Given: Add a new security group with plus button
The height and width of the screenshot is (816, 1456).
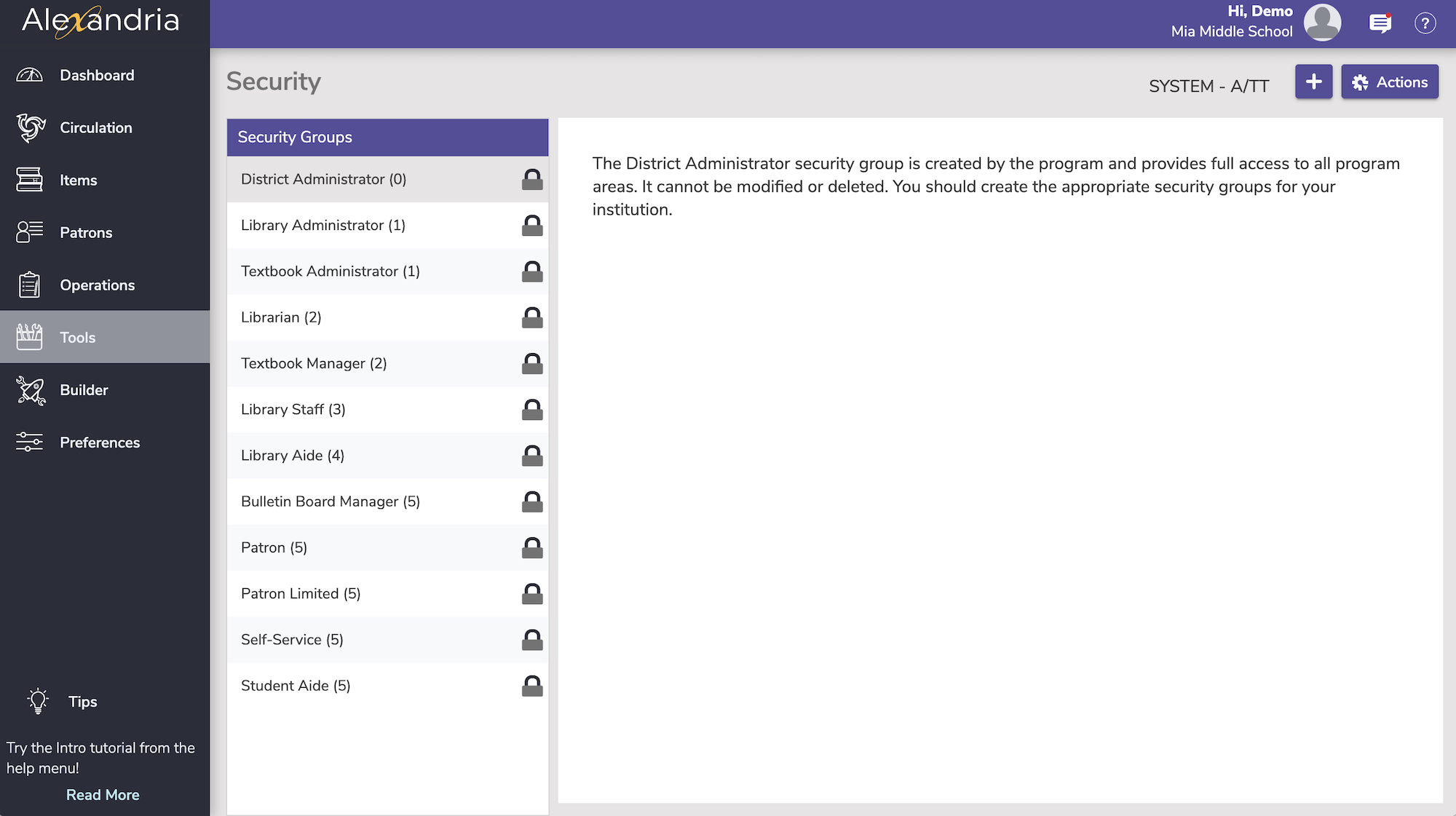Looking at the screenshot, I should coord(1313,82).
